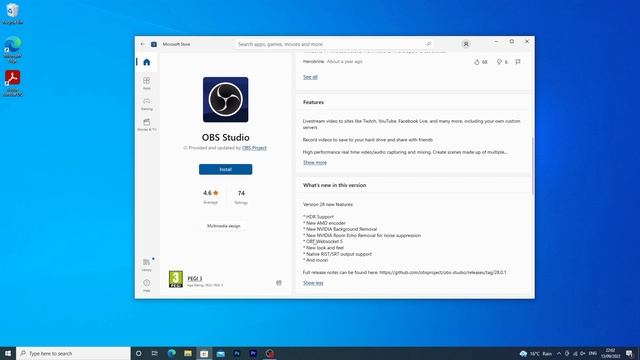Click "* Native RIST/SRT output support" line

pos(337,254)
